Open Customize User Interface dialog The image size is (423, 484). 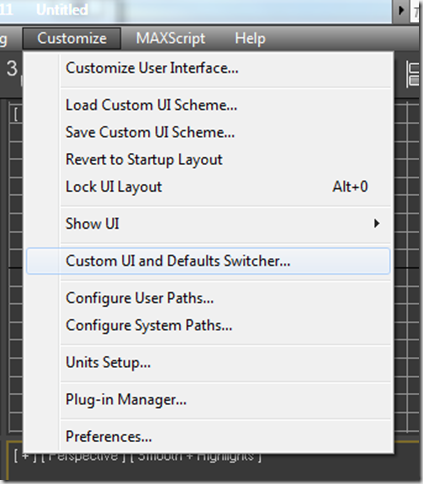[x=208, y=68]
